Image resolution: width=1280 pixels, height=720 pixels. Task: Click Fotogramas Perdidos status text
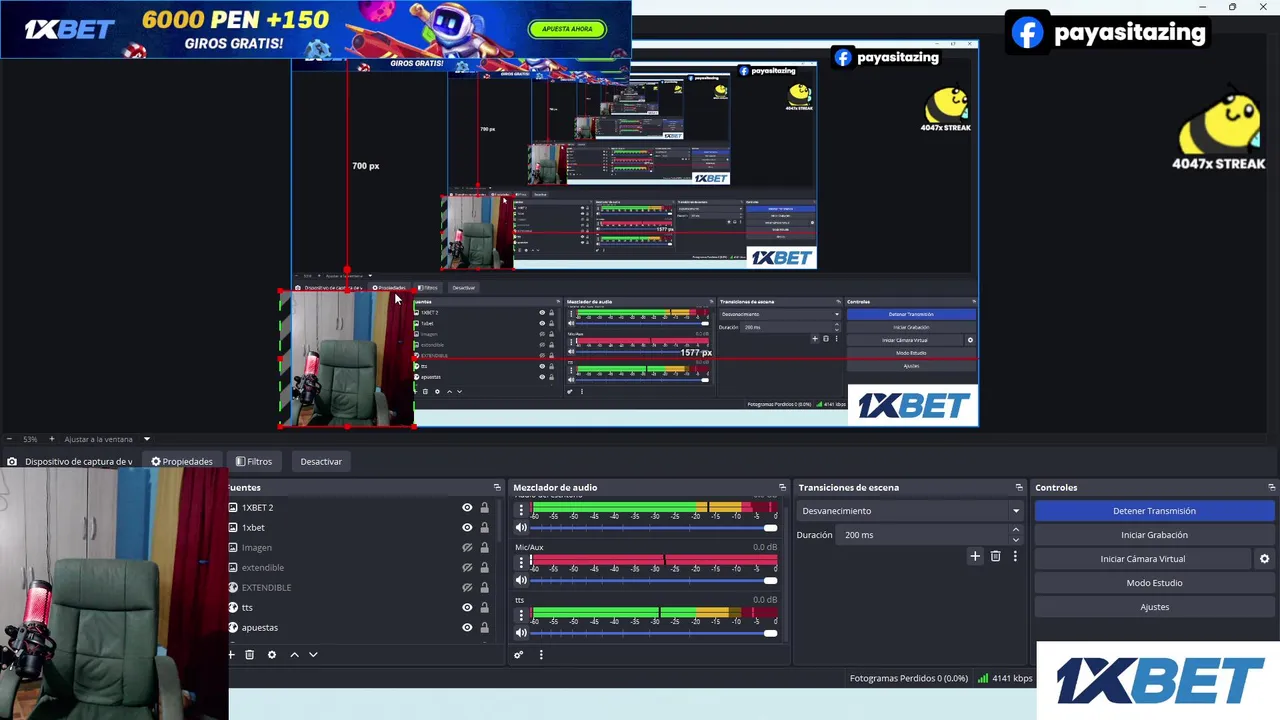908,678
